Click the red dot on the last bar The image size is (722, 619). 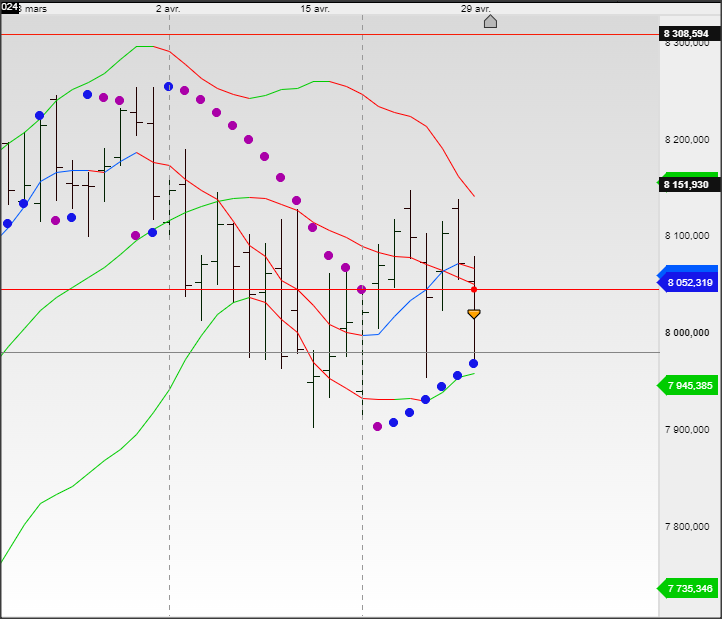click(474, 289)
